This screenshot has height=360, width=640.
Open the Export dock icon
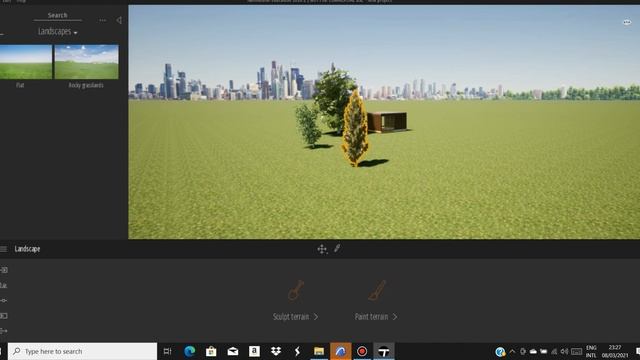(x=4, y=331)
